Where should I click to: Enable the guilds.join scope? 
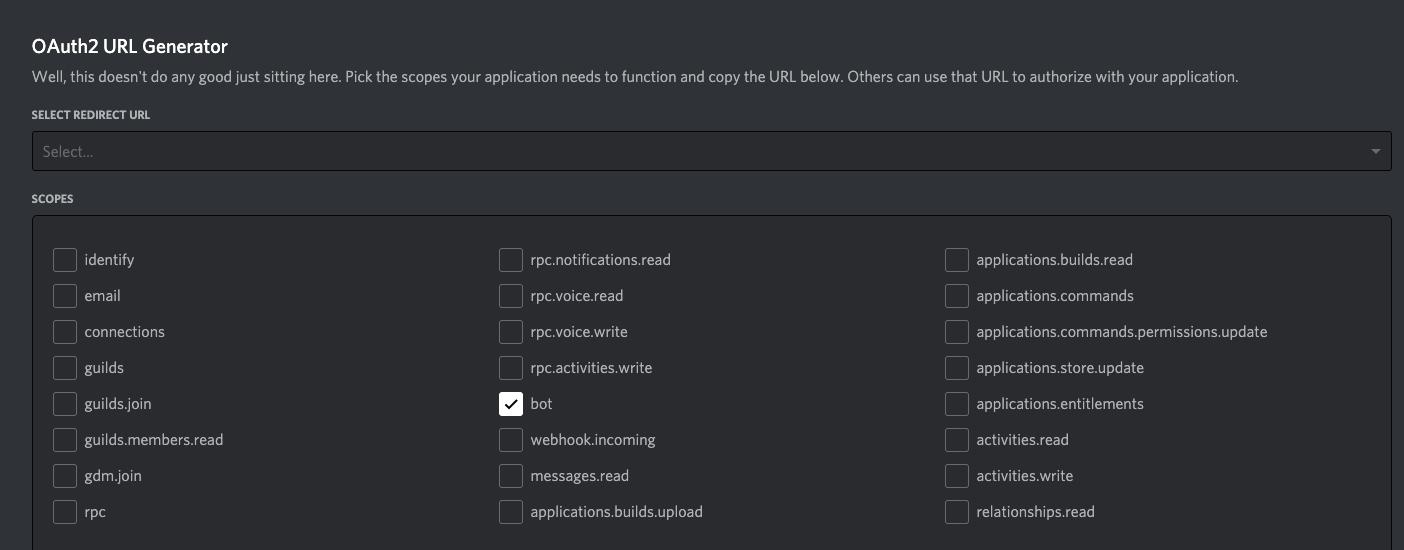(65, 404)
